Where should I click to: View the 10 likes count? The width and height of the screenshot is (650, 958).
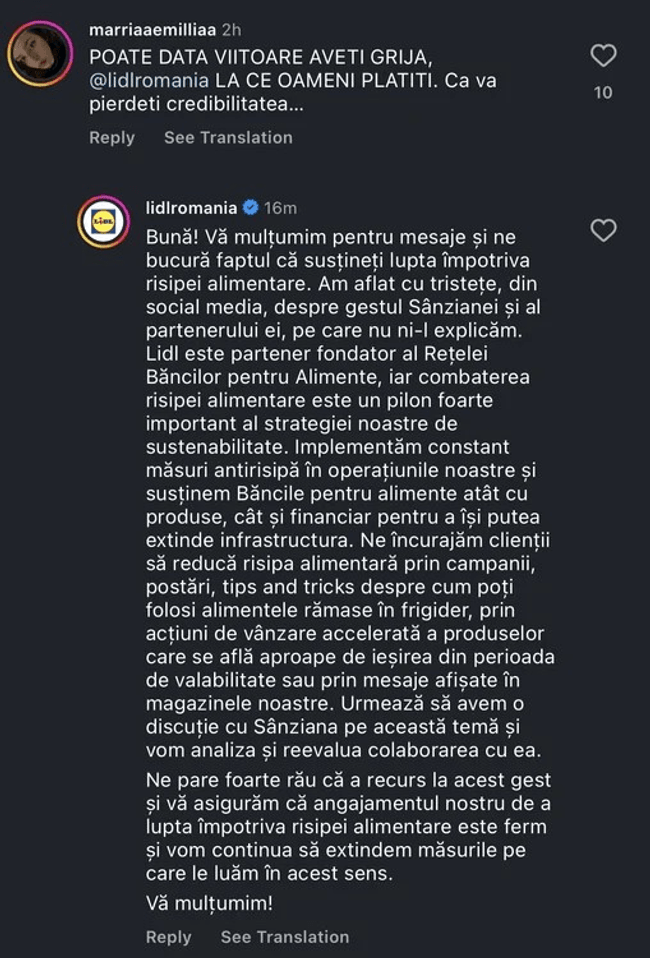603,92
